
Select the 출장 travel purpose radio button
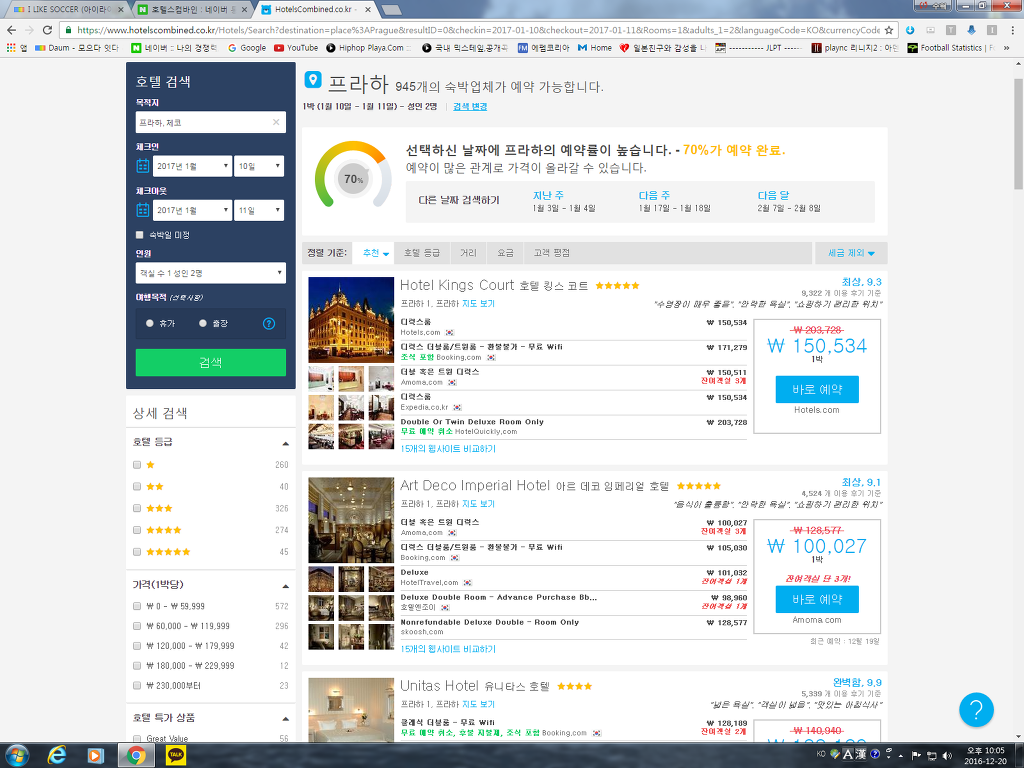pos(202,323)
